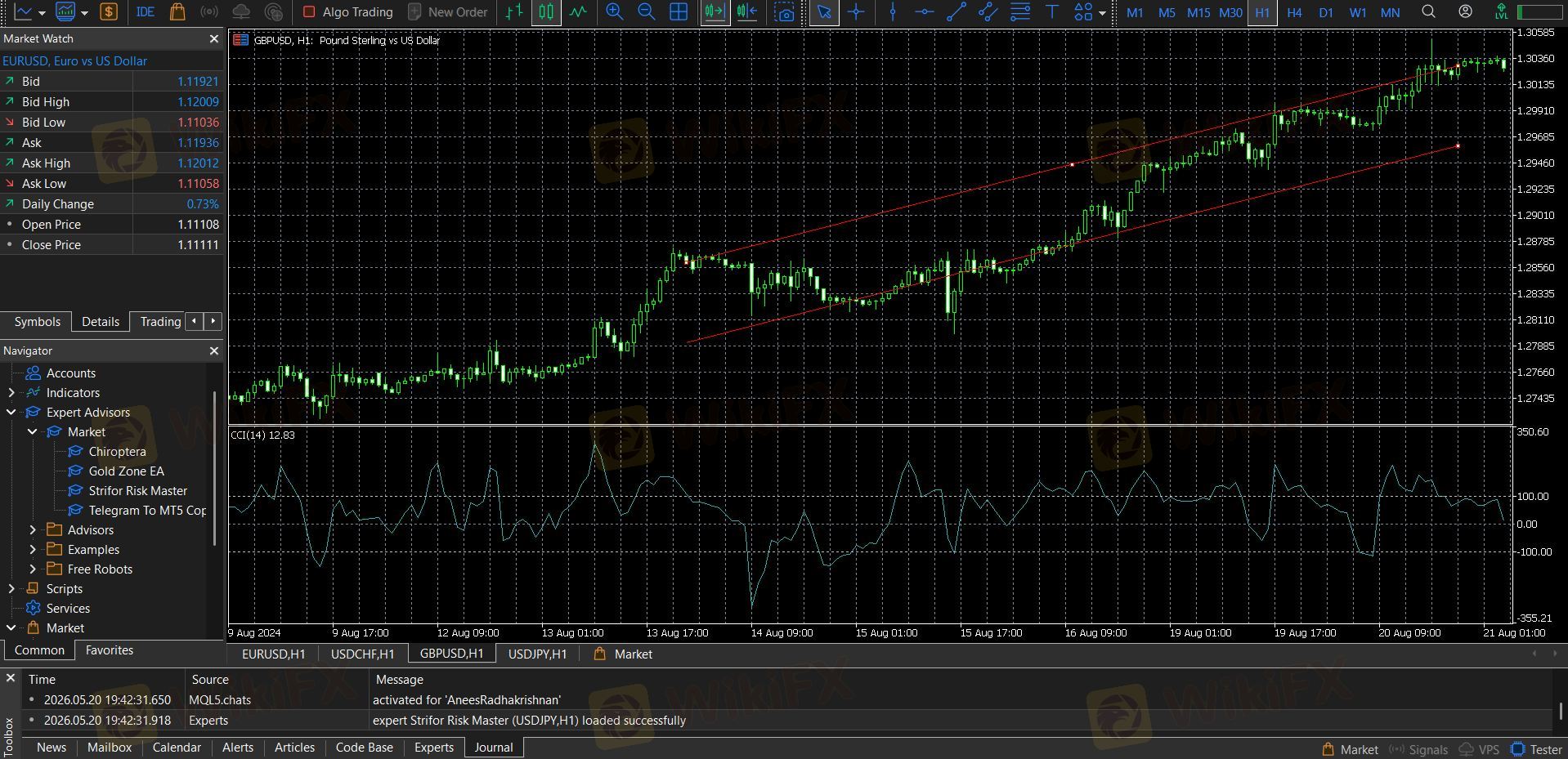The image size is (1568, 759).
Task: Expand the Examples folder
Action: click(x=33, y=550)
